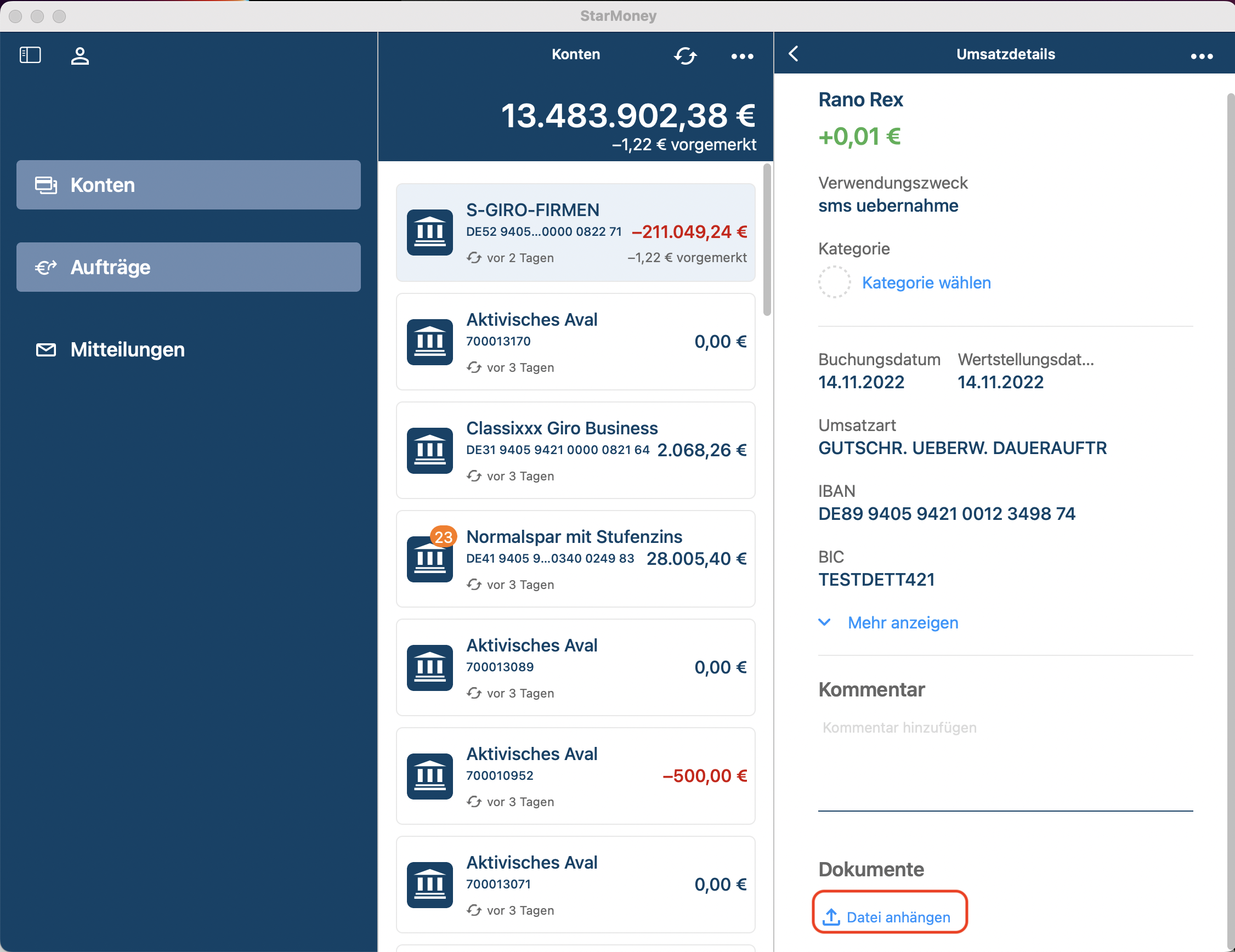Click the bank icon of S-GIRO-FIRMEN
The height and width of the screenshot is (952, 1235).
[429, 233]
